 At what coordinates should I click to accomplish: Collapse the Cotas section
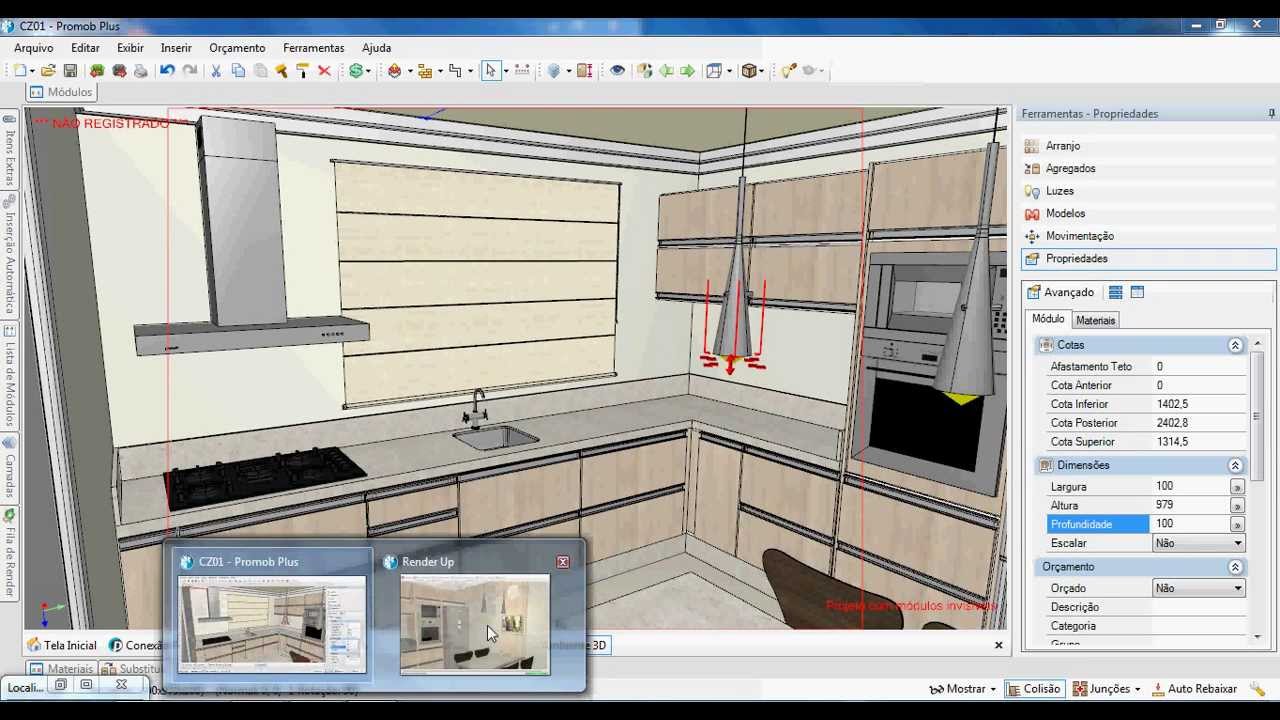pyautogui.click(x=1235, y=345)
